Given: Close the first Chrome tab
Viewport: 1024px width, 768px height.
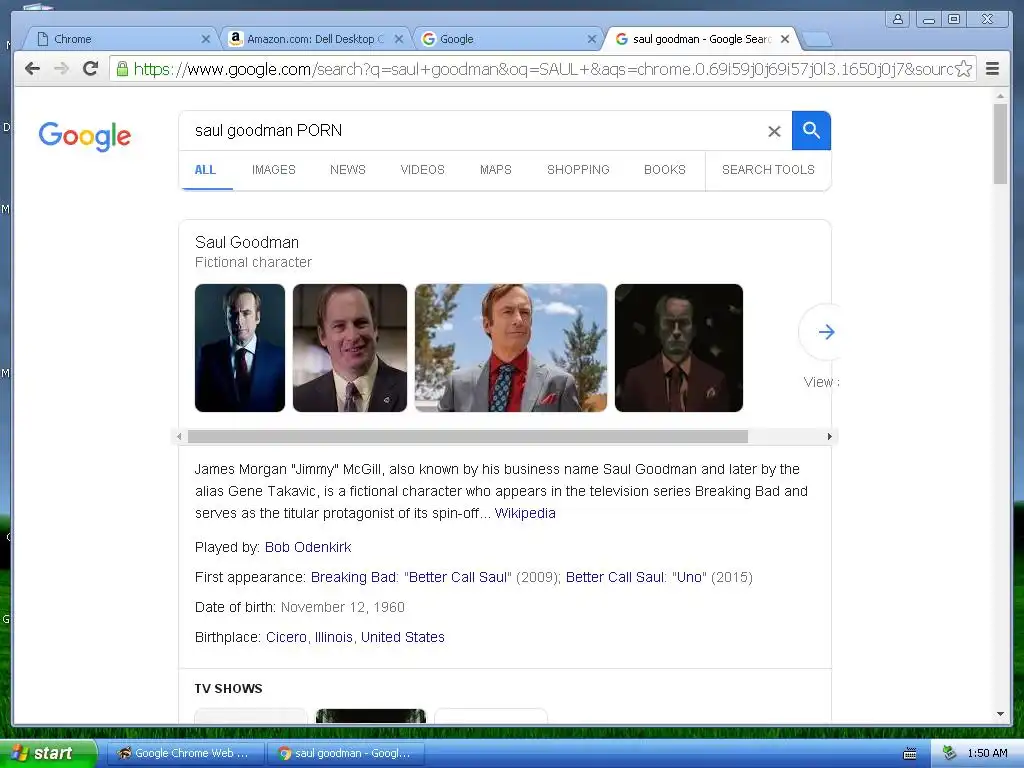Looking at the screenshot, I should coord(206,39).
